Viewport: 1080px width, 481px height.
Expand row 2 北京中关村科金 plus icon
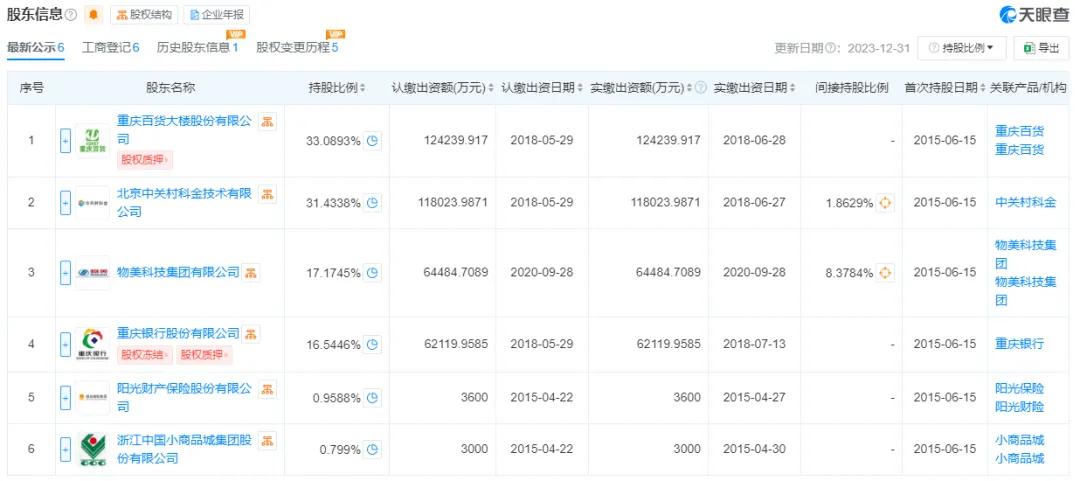(x=65, y=203)
